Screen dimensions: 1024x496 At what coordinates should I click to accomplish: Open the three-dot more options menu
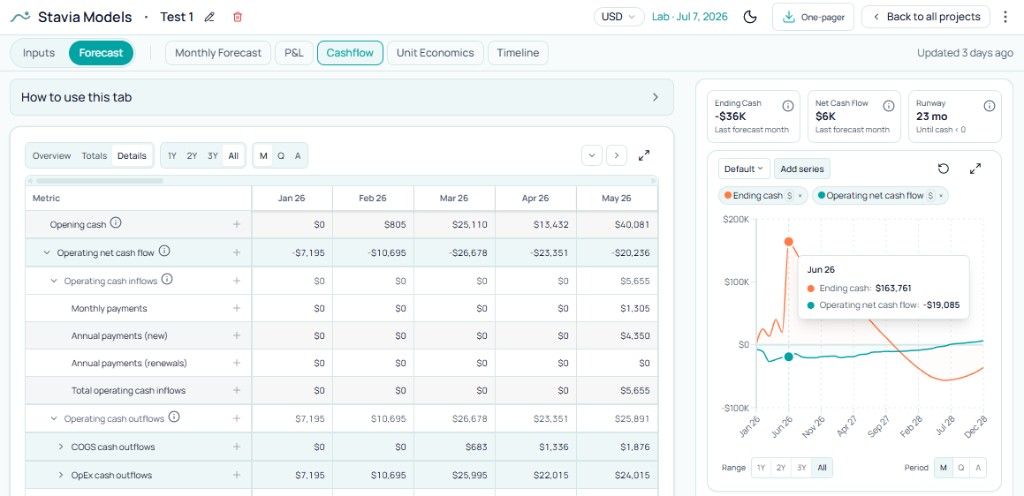[x=1006, y=17]
